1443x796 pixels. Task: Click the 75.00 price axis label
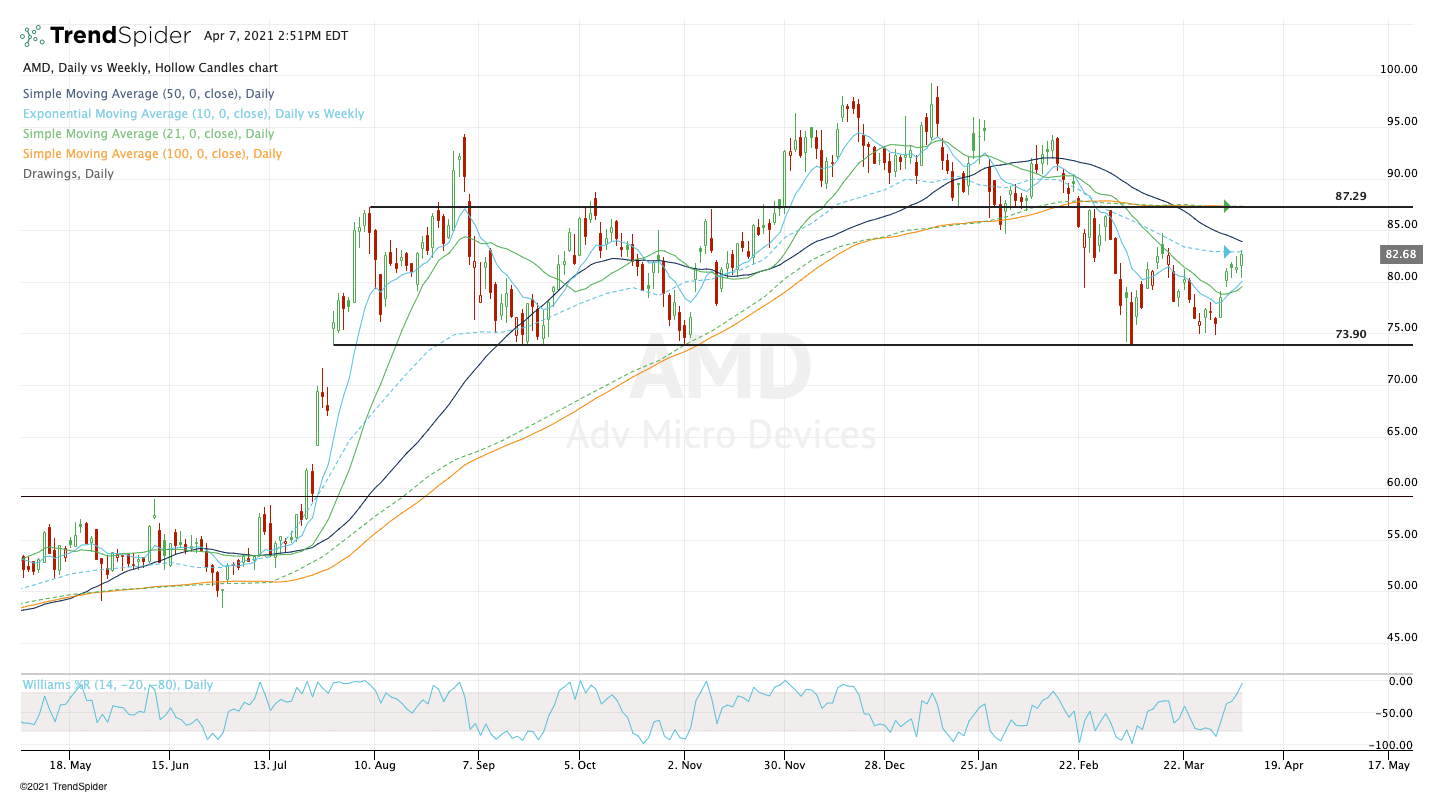coord(1401,328)
